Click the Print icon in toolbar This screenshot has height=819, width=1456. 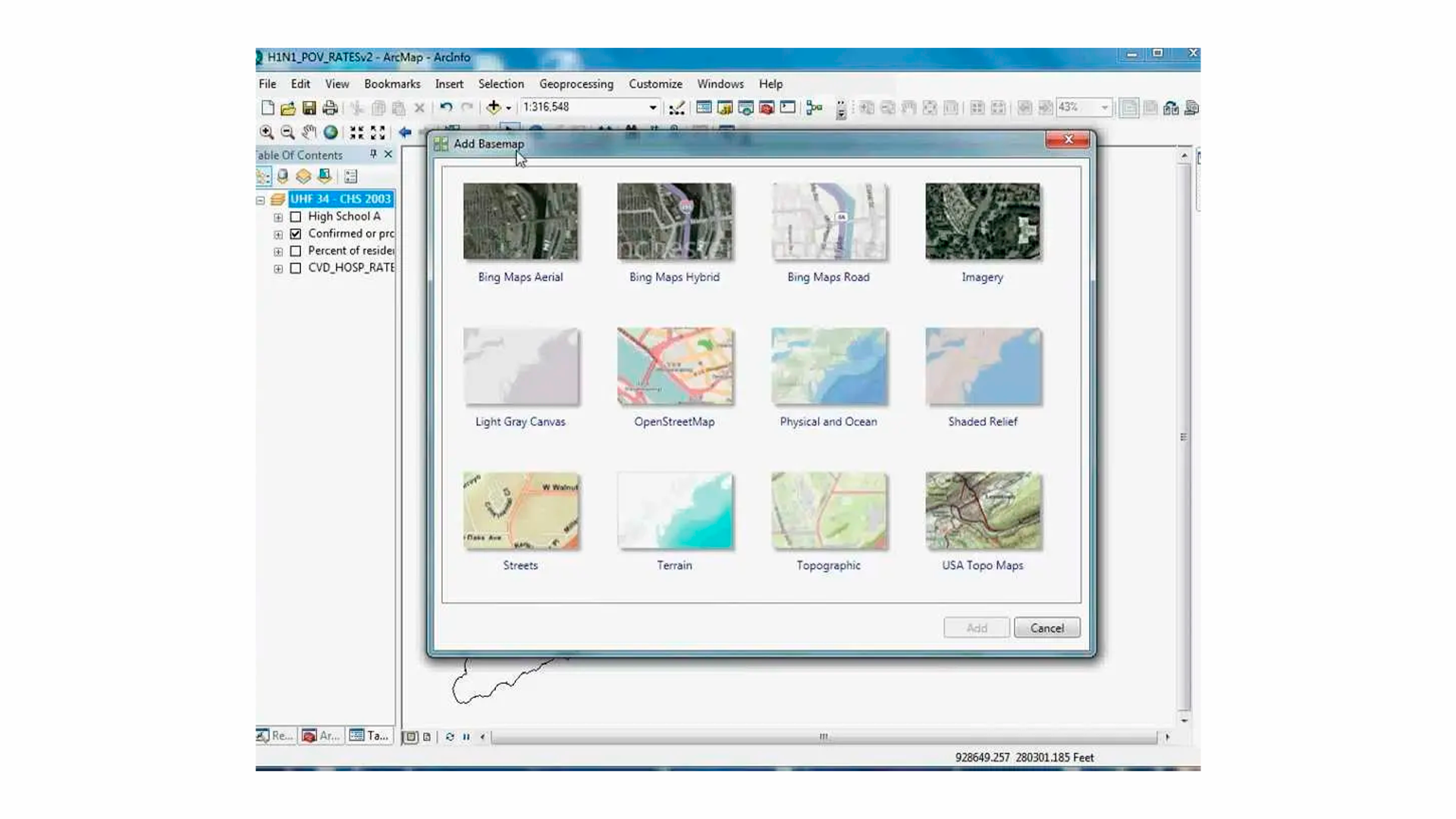tap(330, 108)
